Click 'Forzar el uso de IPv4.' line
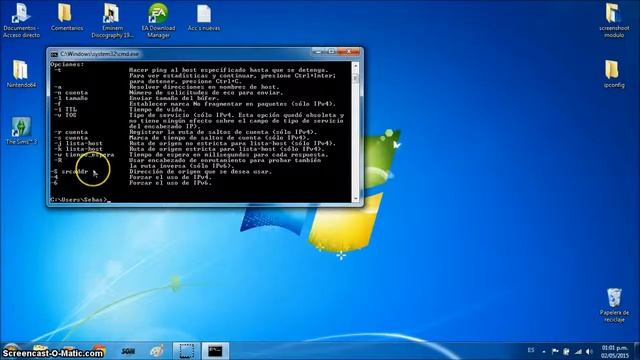Viewport: 640px width, 360px height. (x=171, y=177)
